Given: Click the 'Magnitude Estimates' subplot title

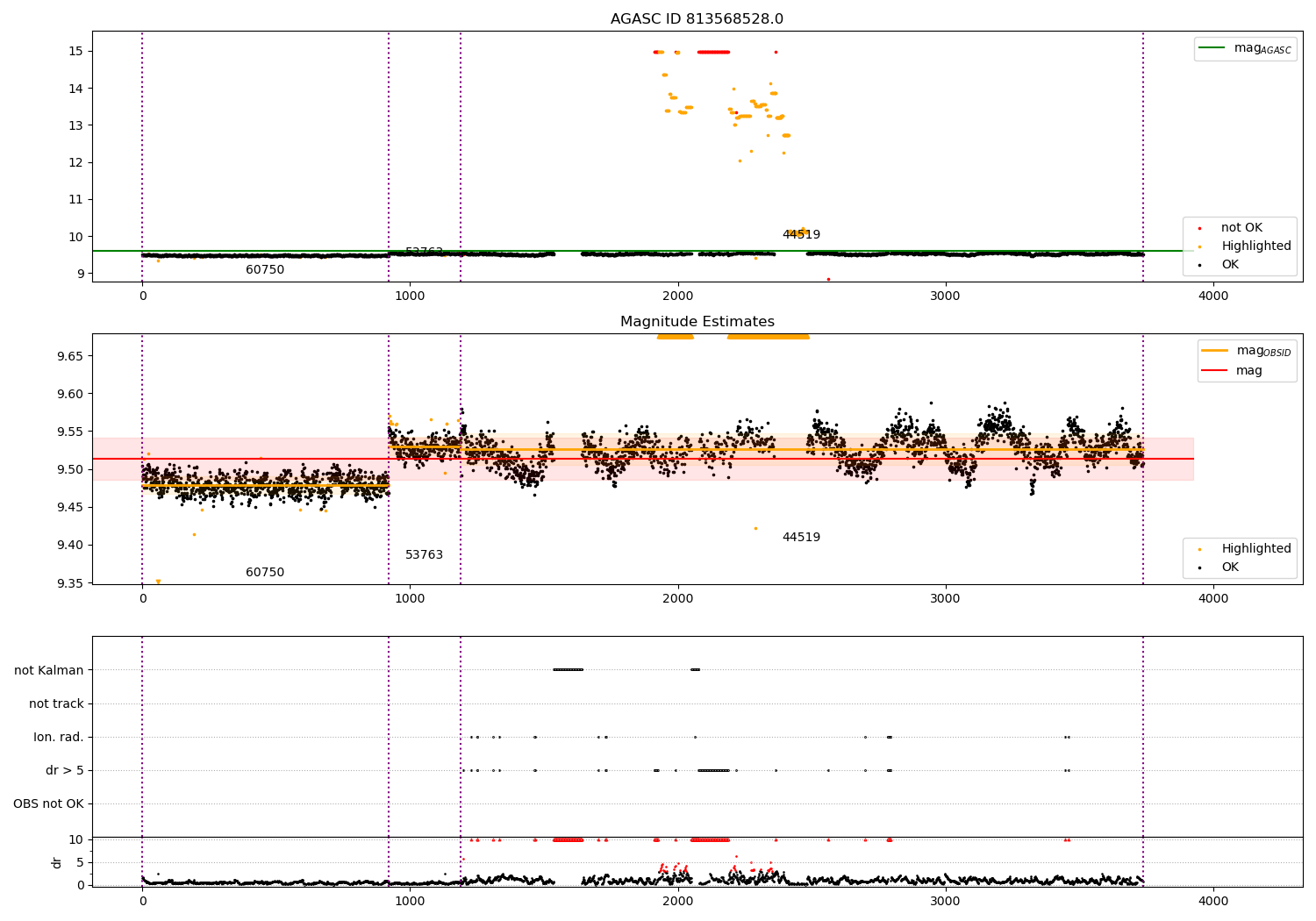Looking at the screenshot, I should (697, 322).
